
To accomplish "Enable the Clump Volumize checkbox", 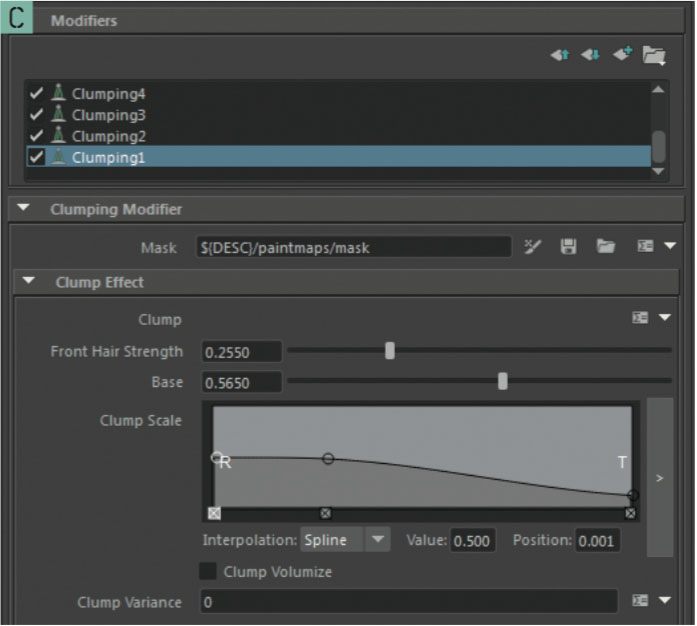I will [x=208, y=571].
